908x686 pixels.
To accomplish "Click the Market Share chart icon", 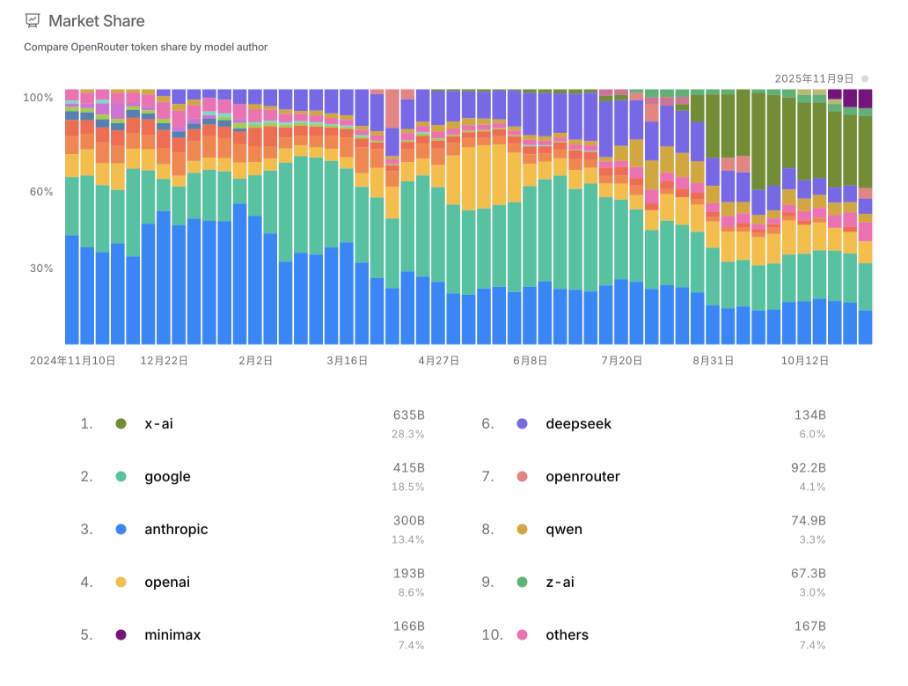I will pos(33,20).
